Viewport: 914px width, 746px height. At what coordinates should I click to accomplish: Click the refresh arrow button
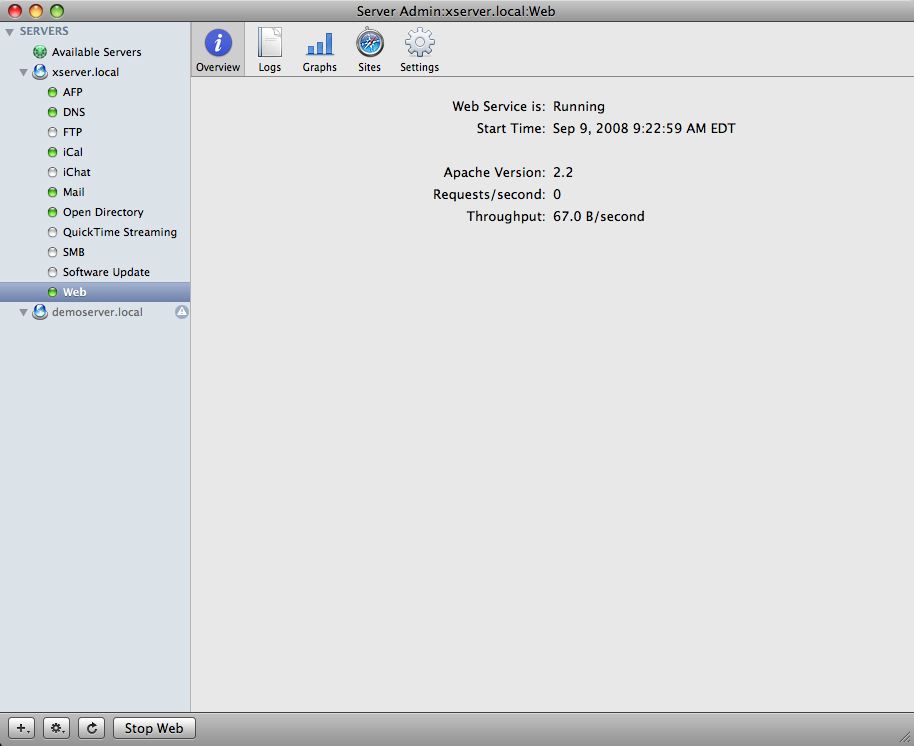coord(92,728)
